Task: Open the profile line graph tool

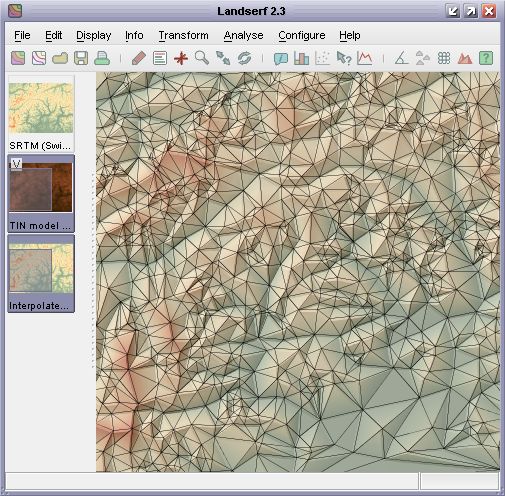Action: point(364,58)
